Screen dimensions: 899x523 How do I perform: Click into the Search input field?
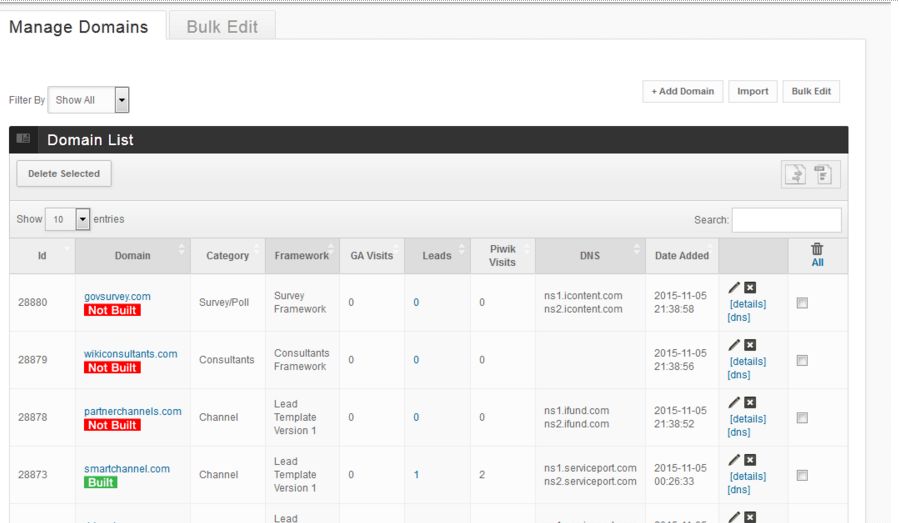click(787, 220)
